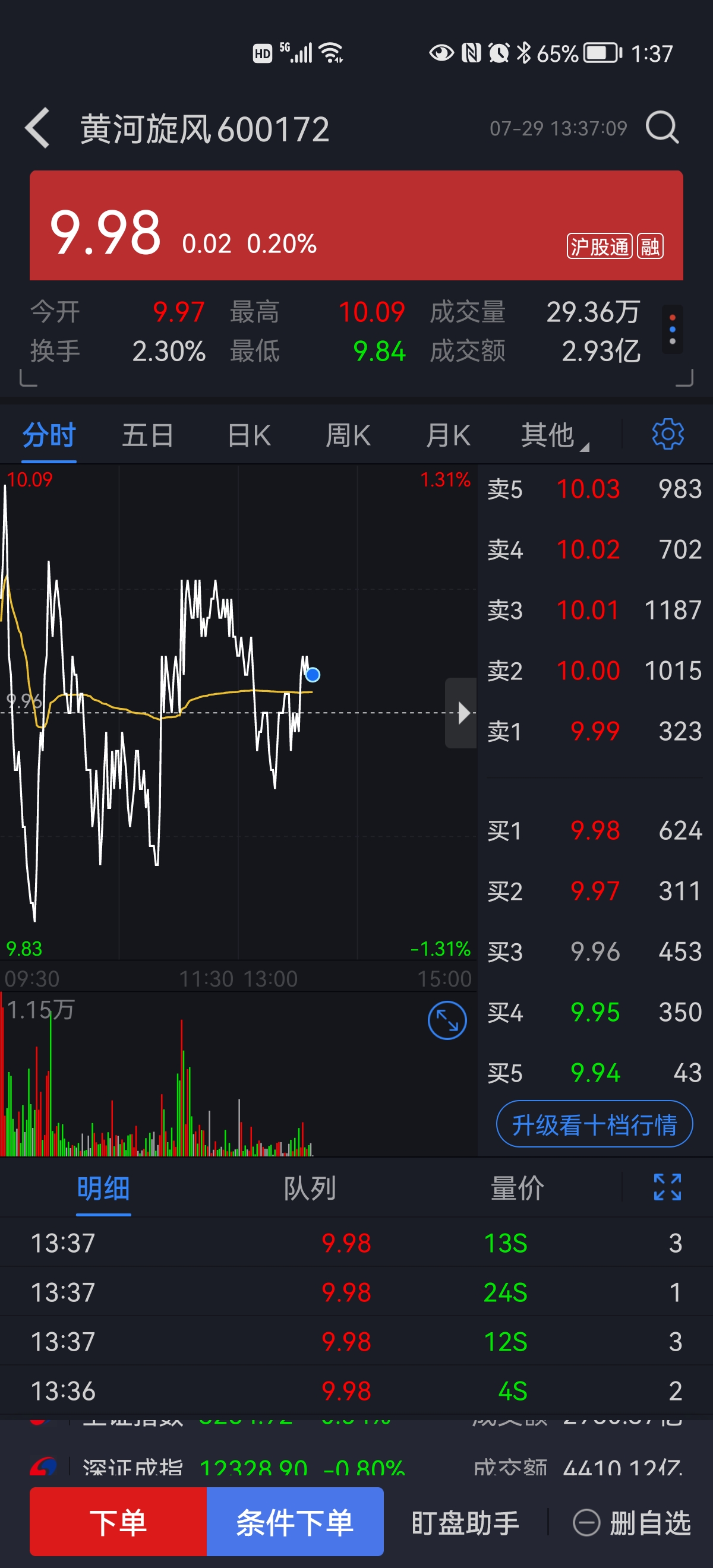Screen dimensions: 713x1568
Task: Tap the 13:36 4S trade row
Action: [x=356, y=1391]
